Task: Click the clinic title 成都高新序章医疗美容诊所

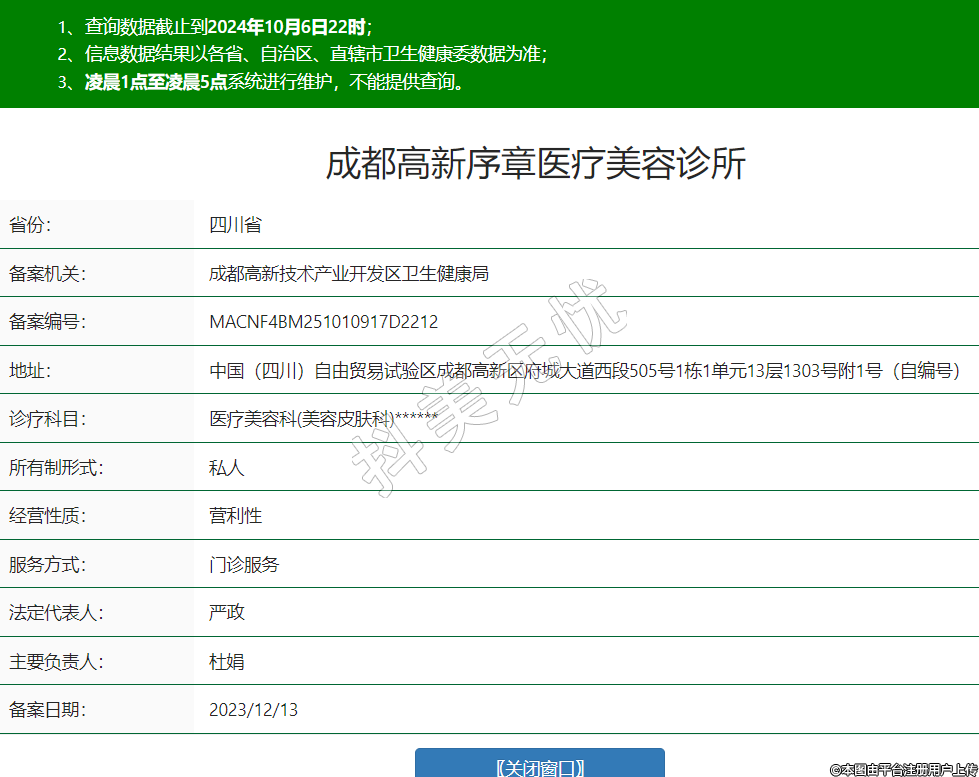Action: click(535, 164)
